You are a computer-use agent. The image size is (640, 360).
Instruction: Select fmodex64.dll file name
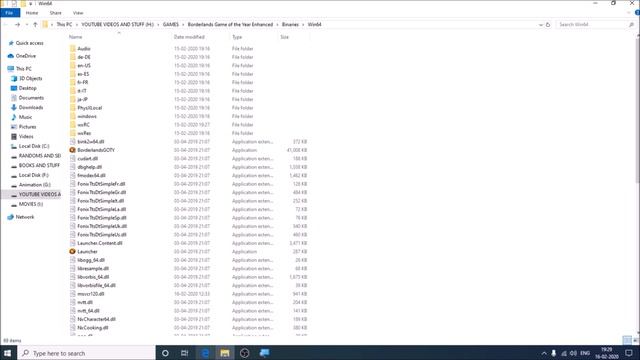91,176
